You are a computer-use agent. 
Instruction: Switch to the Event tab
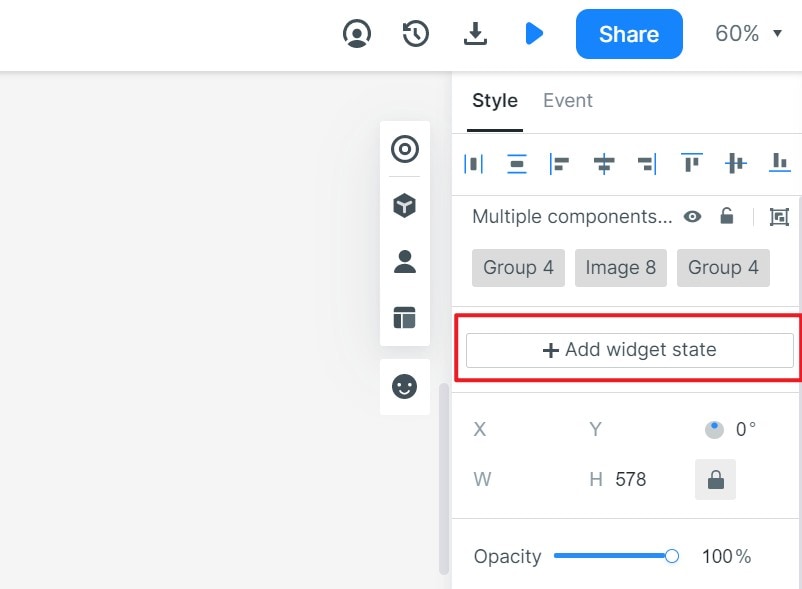click(568, 101)
